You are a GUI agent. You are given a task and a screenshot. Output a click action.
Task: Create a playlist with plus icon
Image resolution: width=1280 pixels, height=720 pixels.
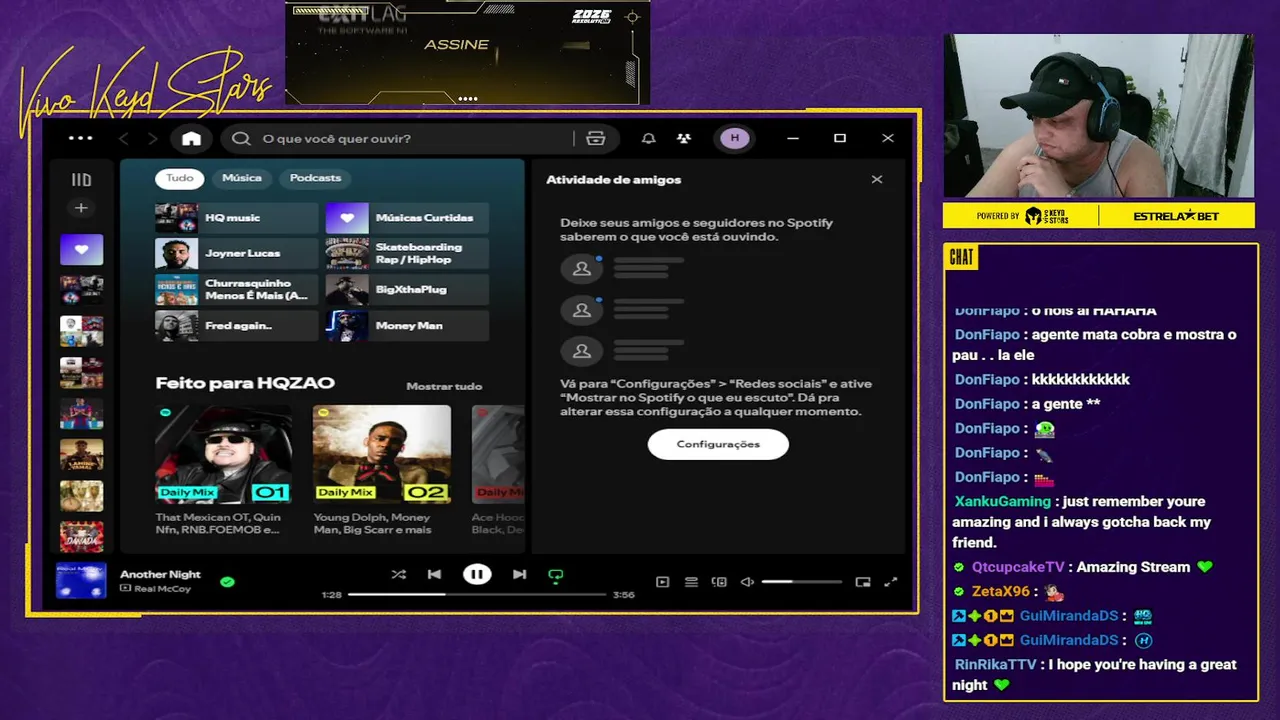[81, 208]
